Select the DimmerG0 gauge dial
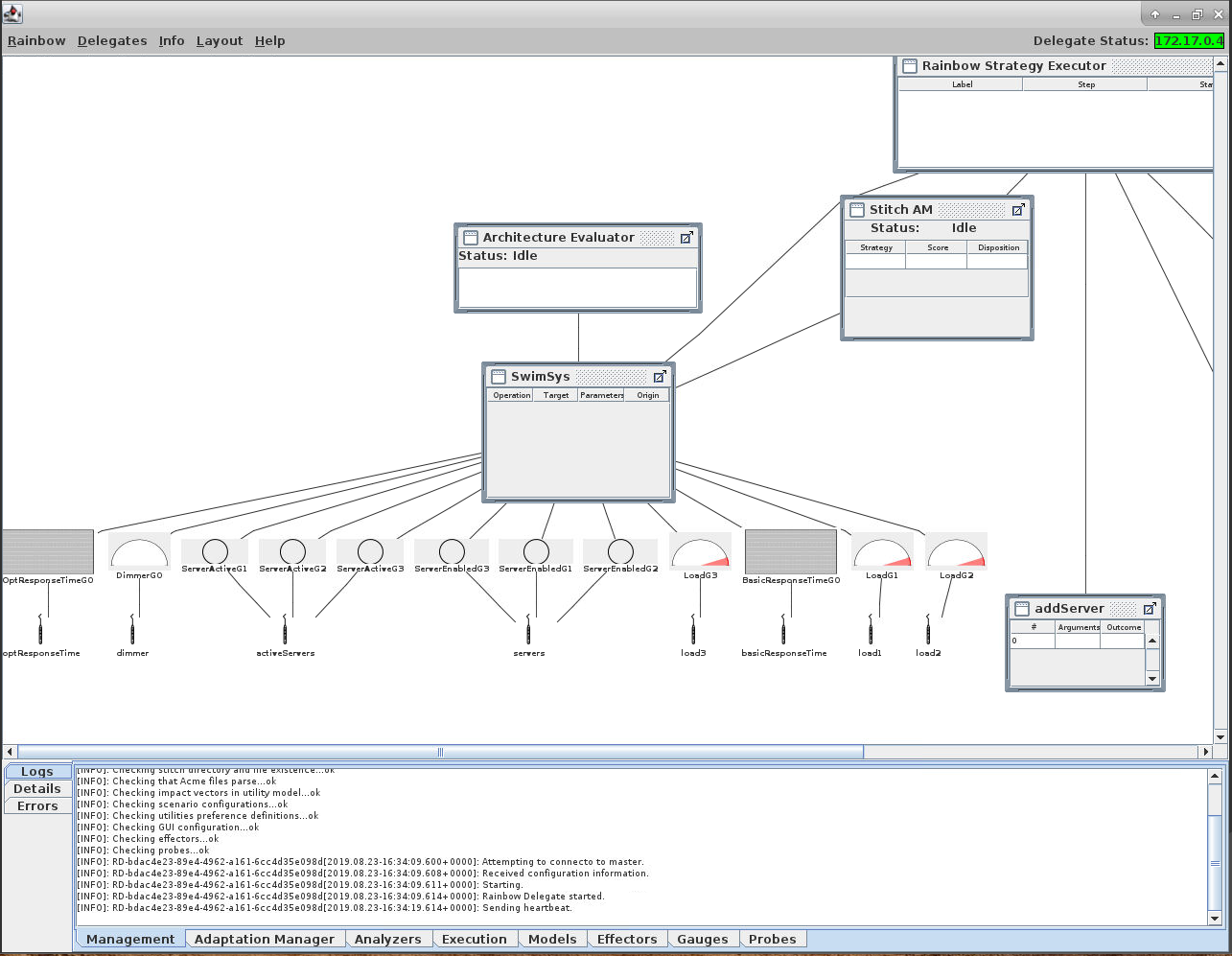 click(x=139, y=553)
